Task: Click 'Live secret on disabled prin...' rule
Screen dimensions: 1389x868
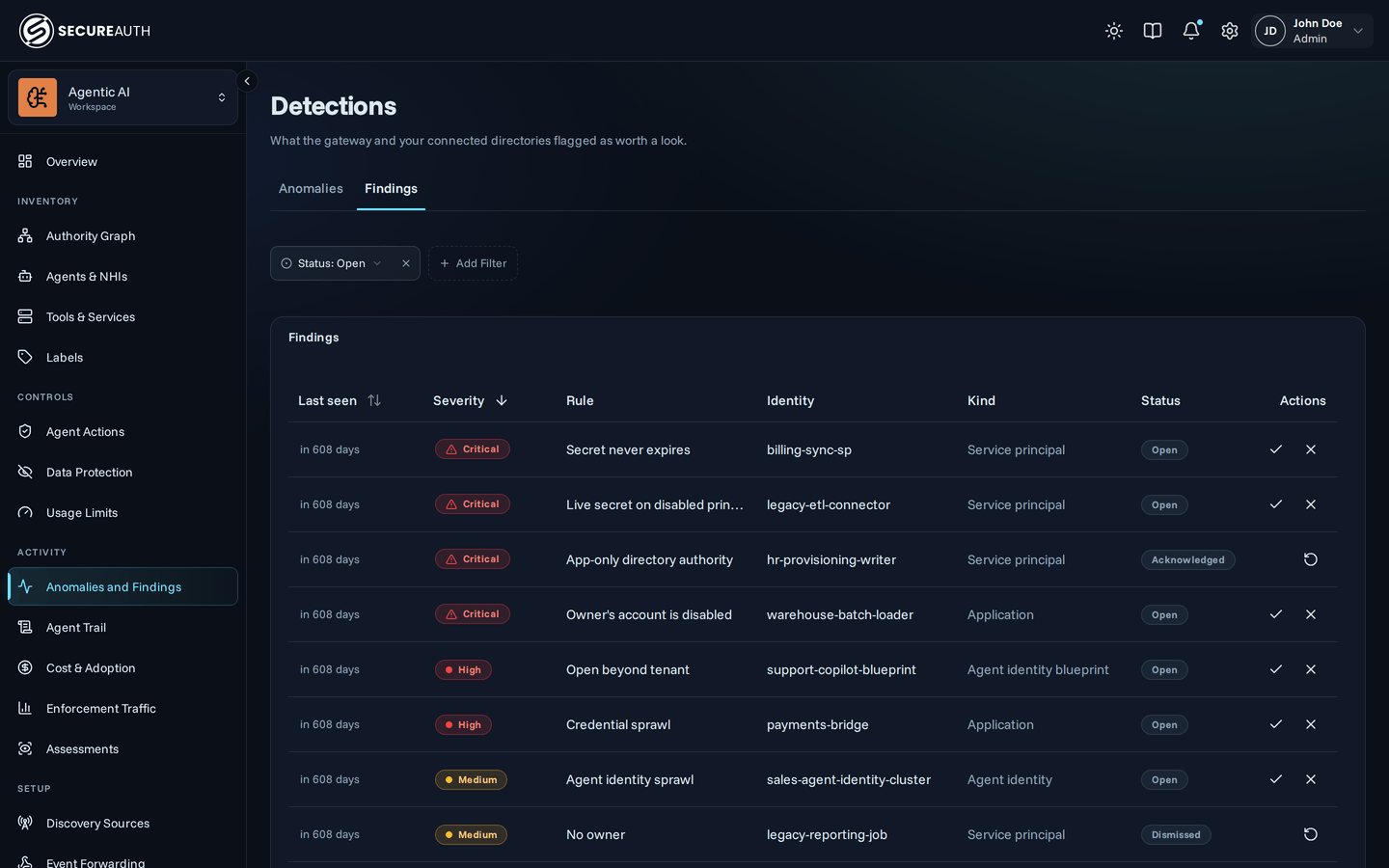Action: pyautogui.click(x=655, y=504)
